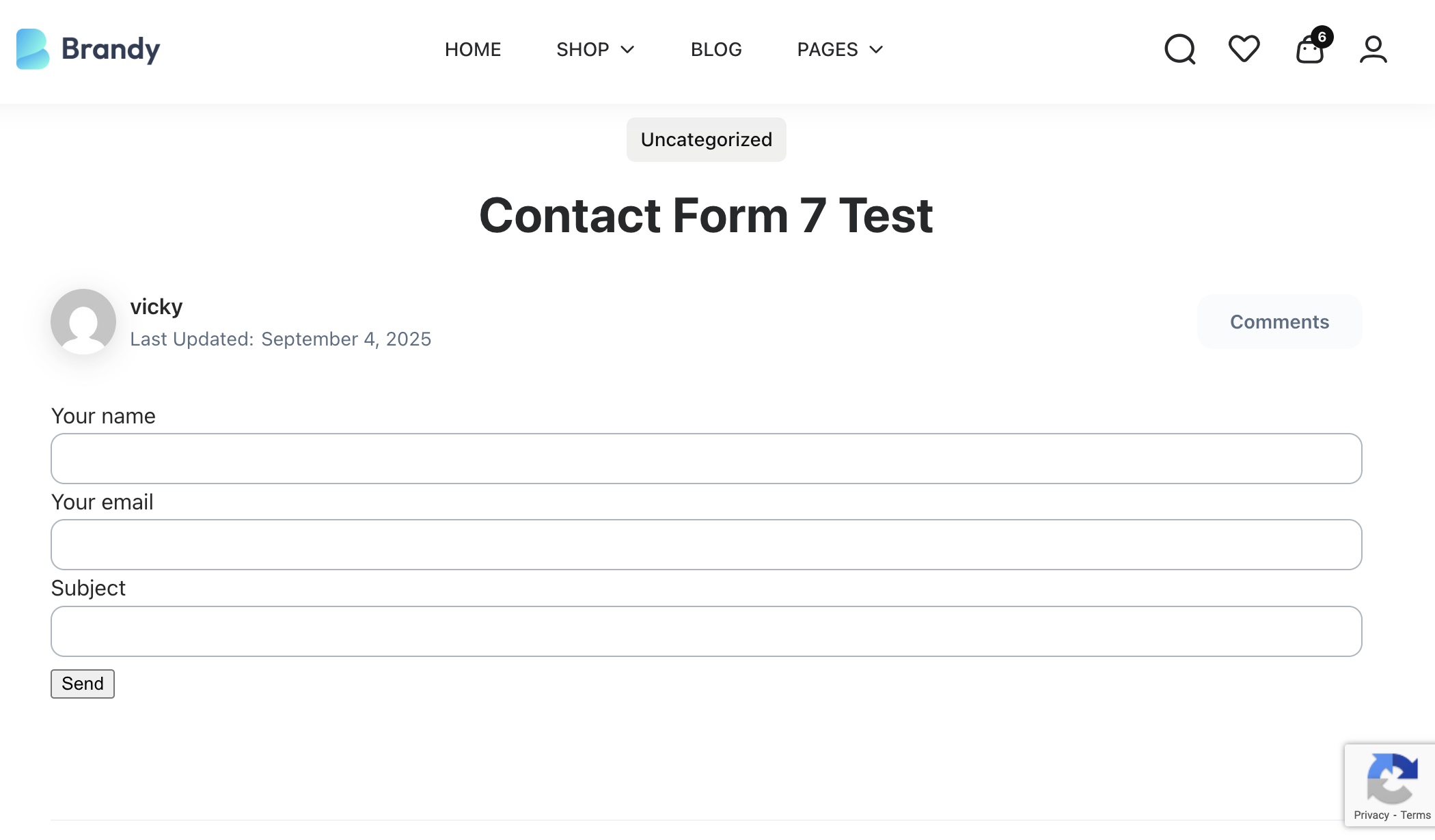This screenshot has width=1435, height=840.
Task: Go to the HOME menu item
Action: tap(473, 49)
